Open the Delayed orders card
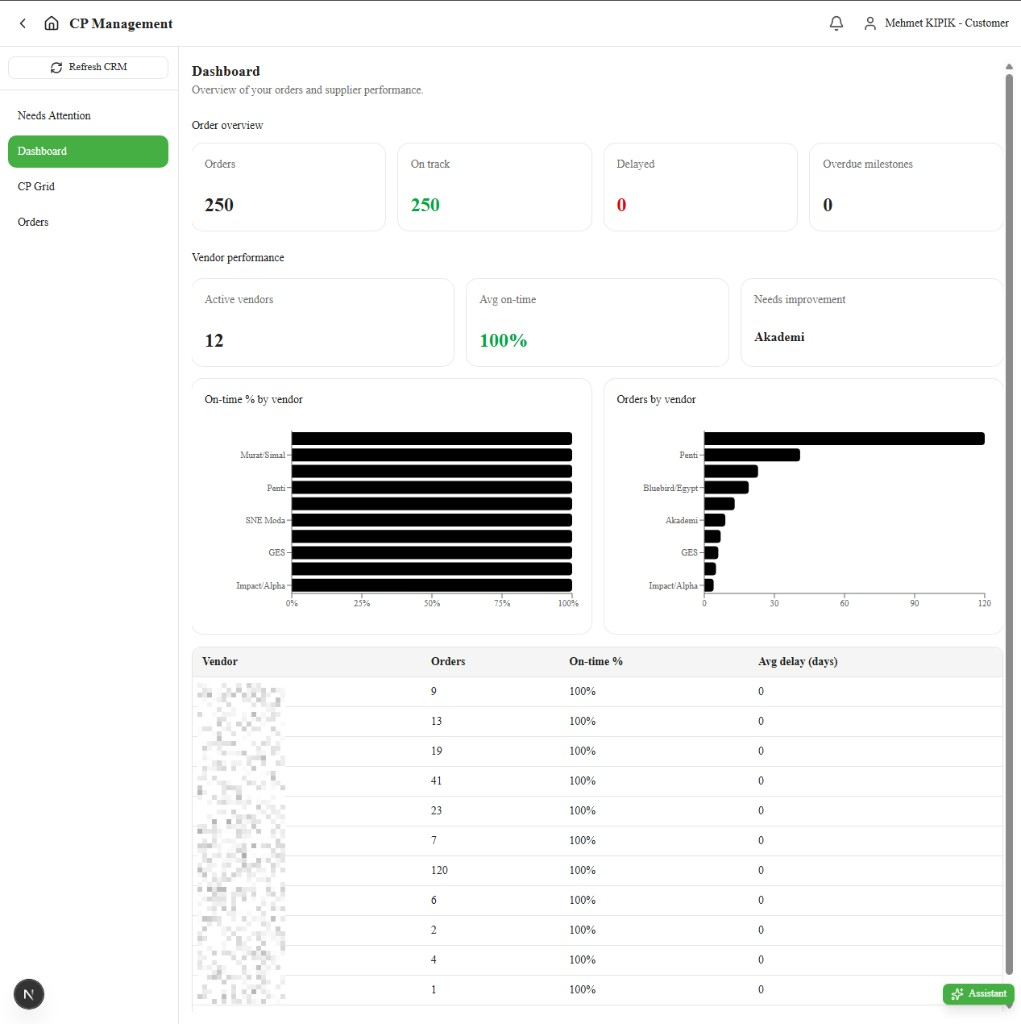 [x=700, y=187]
